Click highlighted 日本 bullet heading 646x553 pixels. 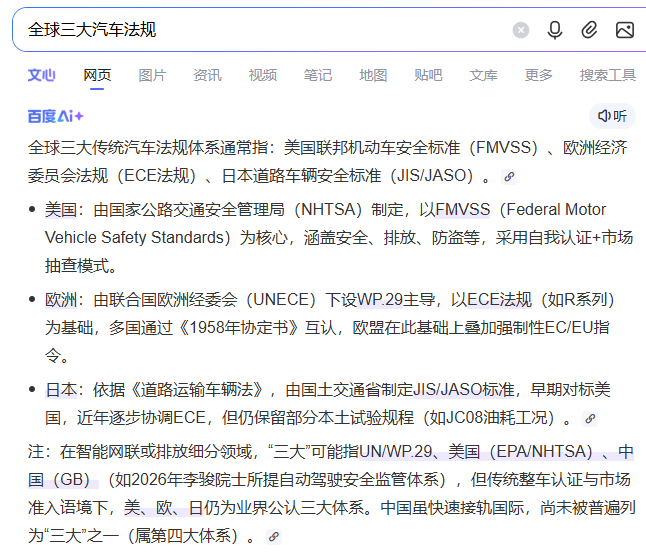point(61,389)
